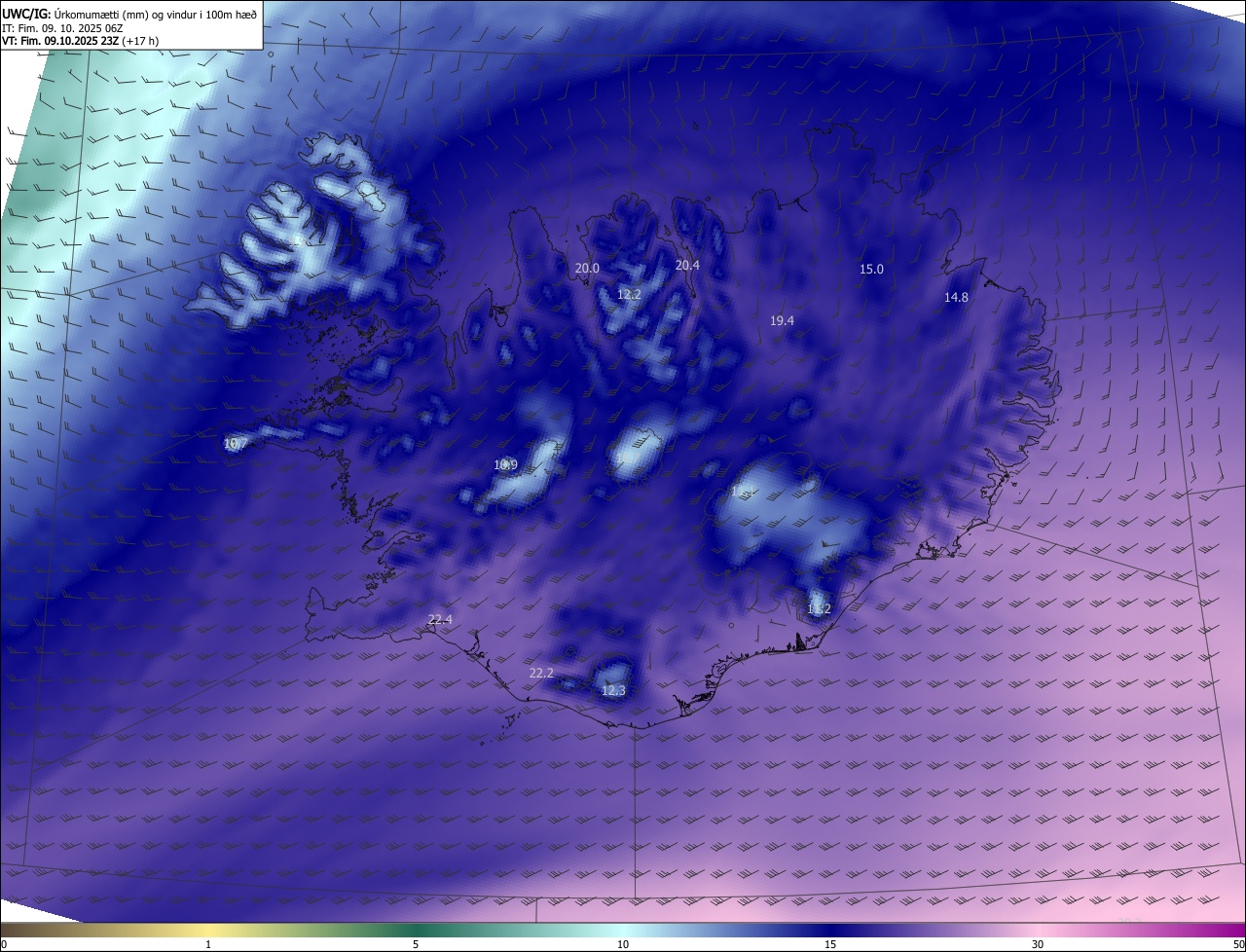Click the 15.0 value in the northeast
The width and height of the screenshot is (1246, 952).
(x=871, y=270)
